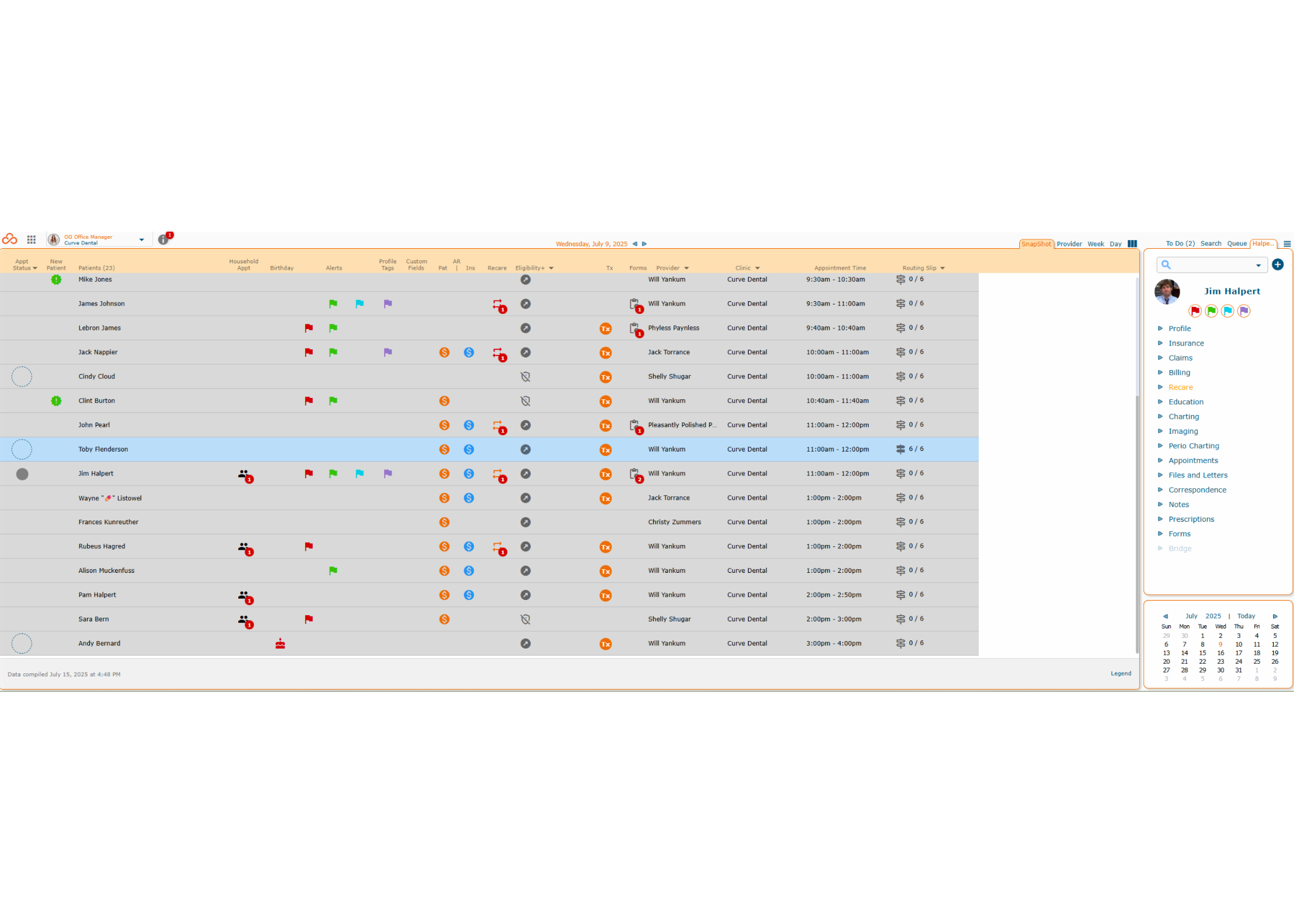This screenshot has height=924, width=1294.
Task: Open Jack Nappier's Tx treatment icon
Action: click(x=605, y=353)
